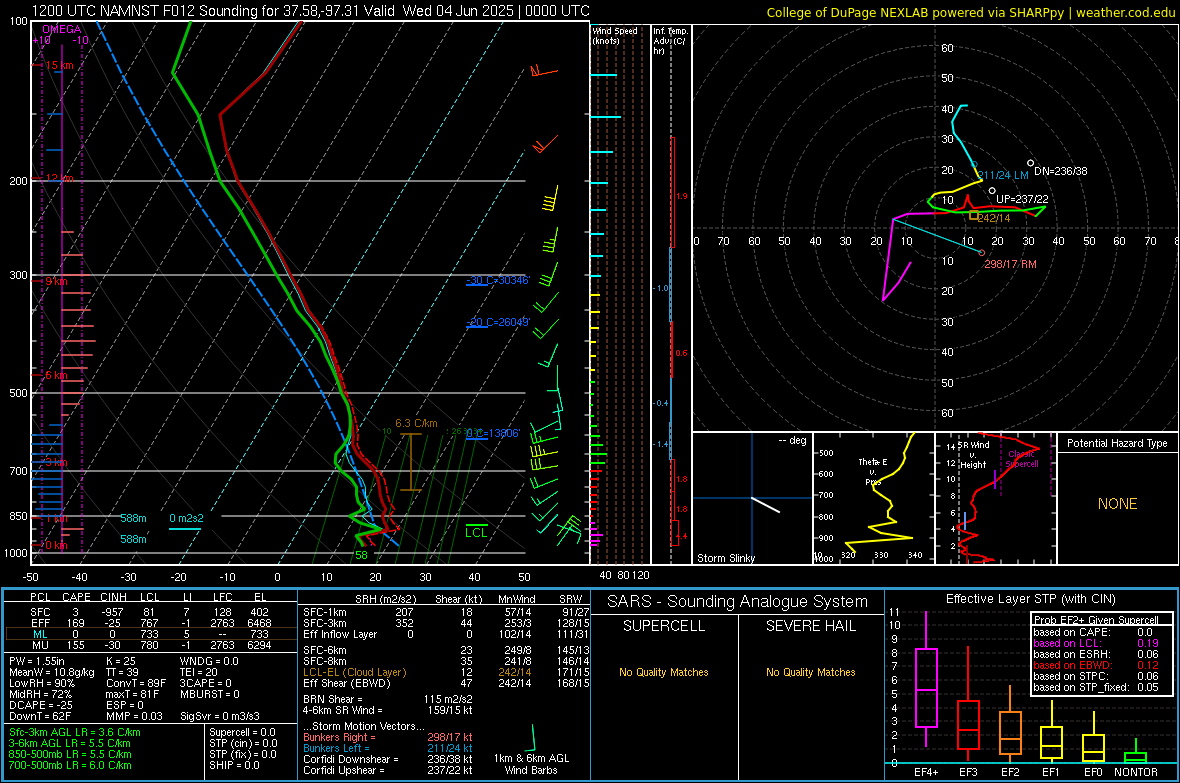The image size is (1180, 783).
Task: Click the CINH column header
Action: tap(114, 597)
